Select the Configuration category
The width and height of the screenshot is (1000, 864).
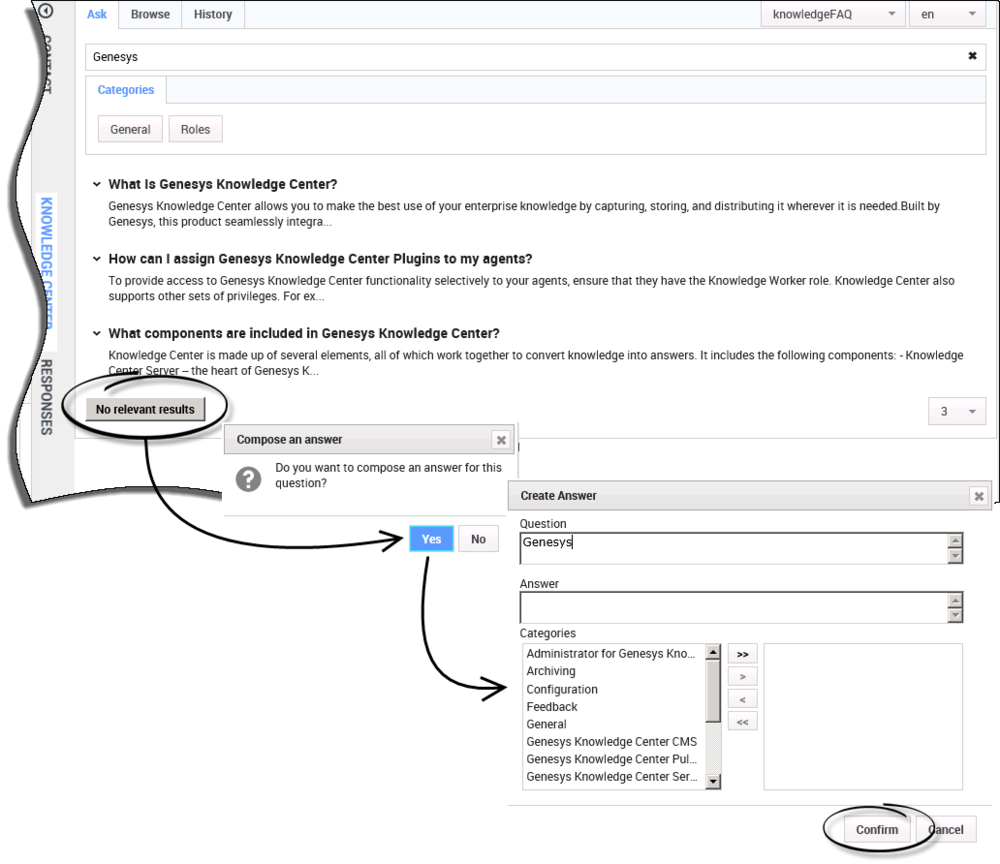[562, 689]
